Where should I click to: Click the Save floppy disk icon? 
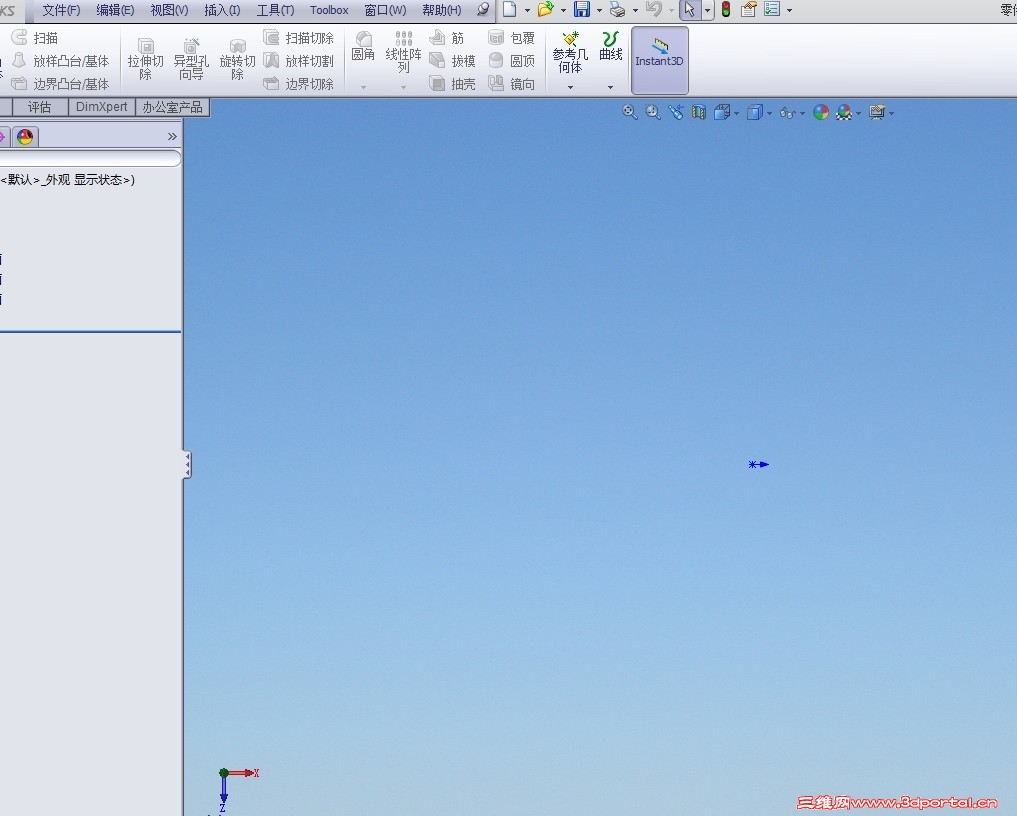pos(582,9)
